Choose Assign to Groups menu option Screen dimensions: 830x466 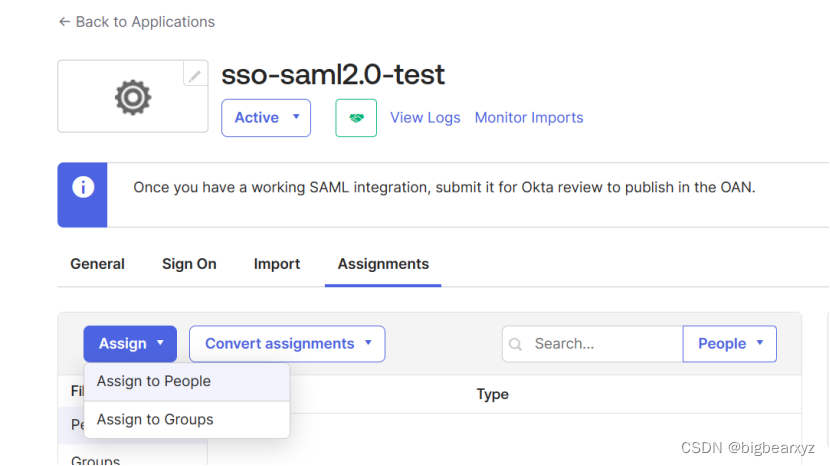155,420
